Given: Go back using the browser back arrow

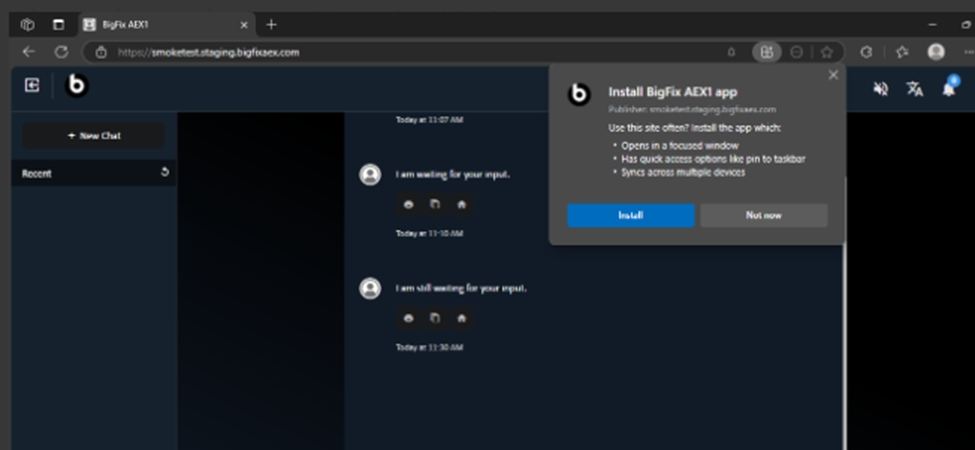Looking at the screenshot, I should 29,52.
